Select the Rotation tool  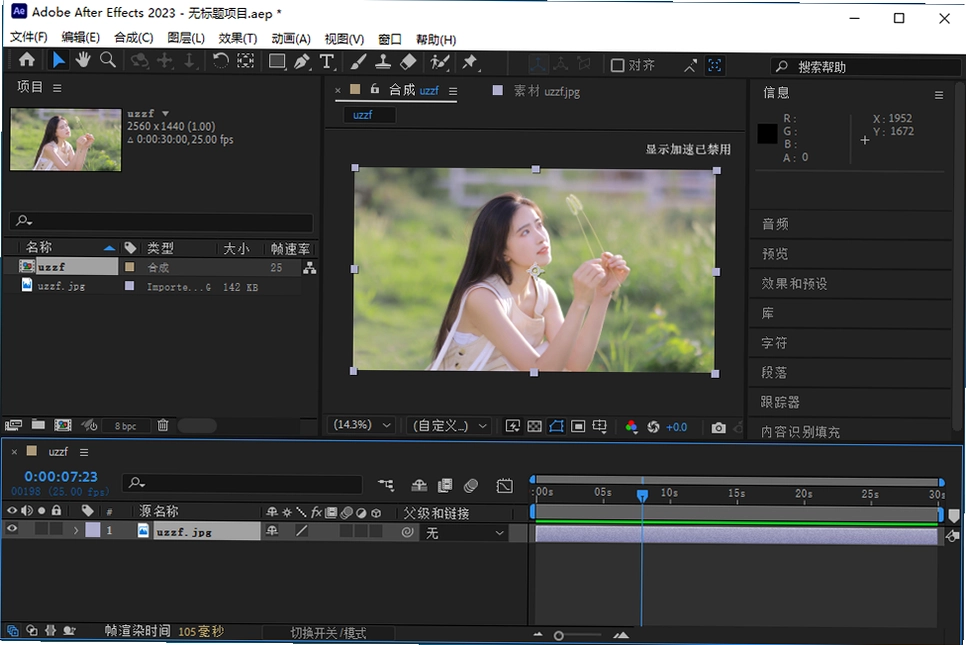point(220,61)
